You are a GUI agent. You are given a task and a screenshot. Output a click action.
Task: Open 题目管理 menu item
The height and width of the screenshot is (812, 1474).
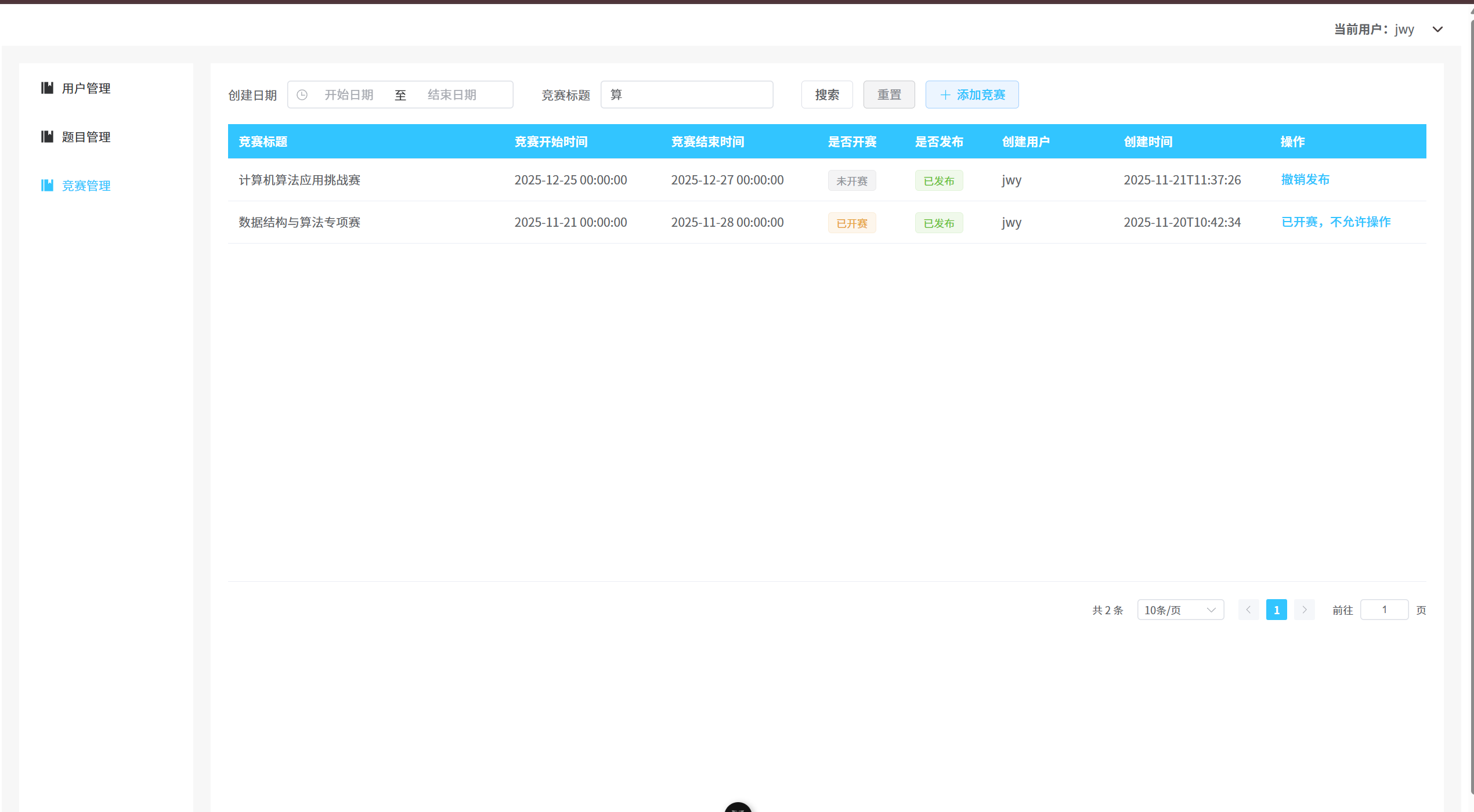tap(86, 137)
